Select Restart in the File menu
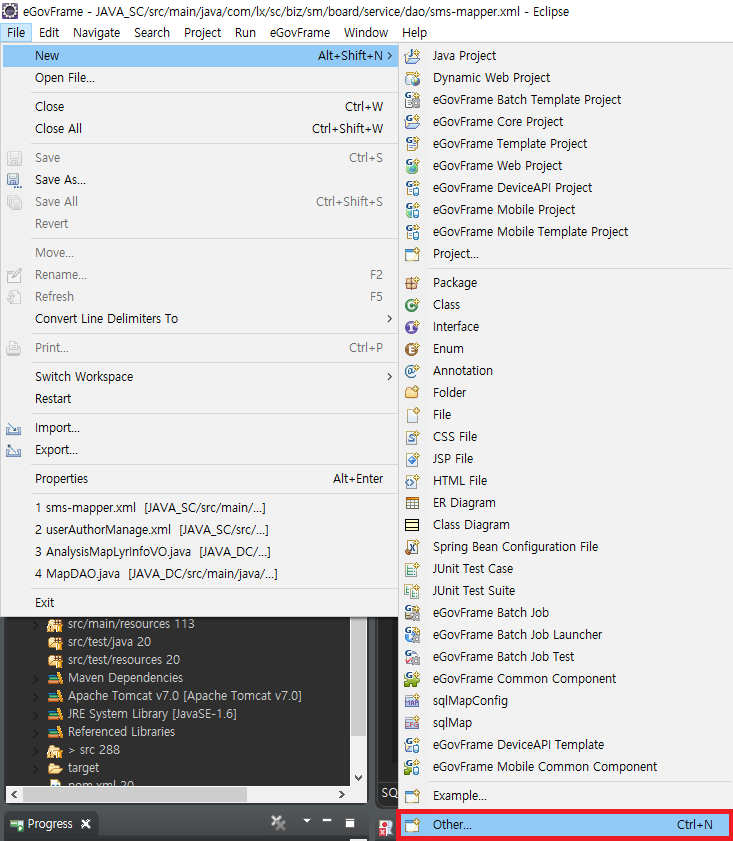The height and width of the screenshot is (841, 733). tap(199, 399)
